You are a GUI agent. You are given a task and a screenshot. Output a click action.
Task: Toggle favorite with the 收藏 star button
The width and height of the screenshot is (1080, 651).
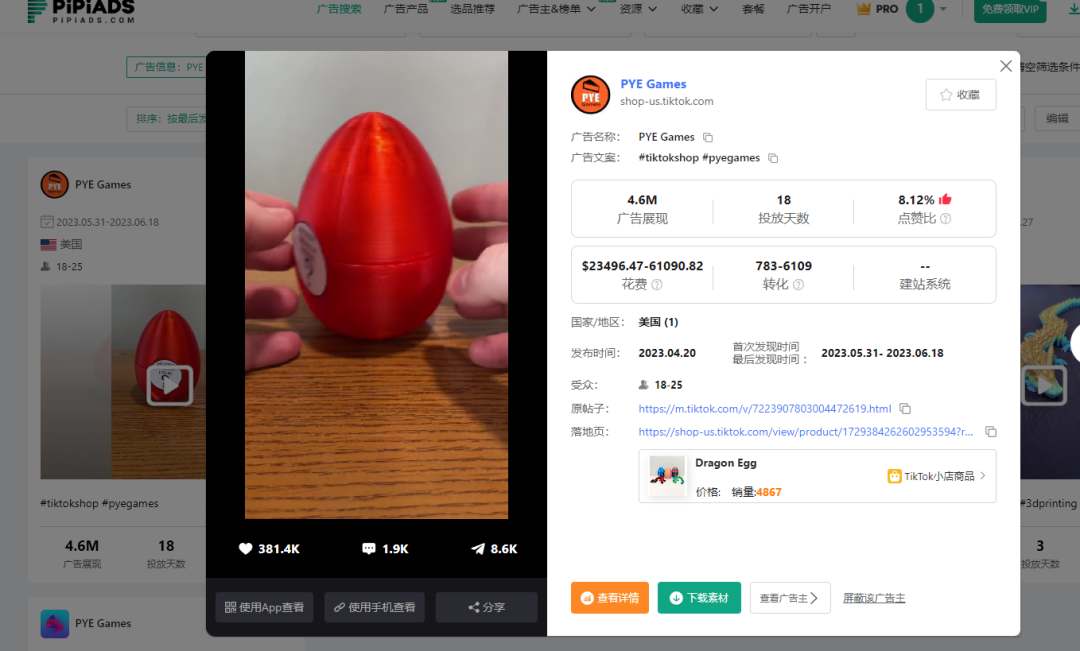pyautogui.click(x=960, y=94)
